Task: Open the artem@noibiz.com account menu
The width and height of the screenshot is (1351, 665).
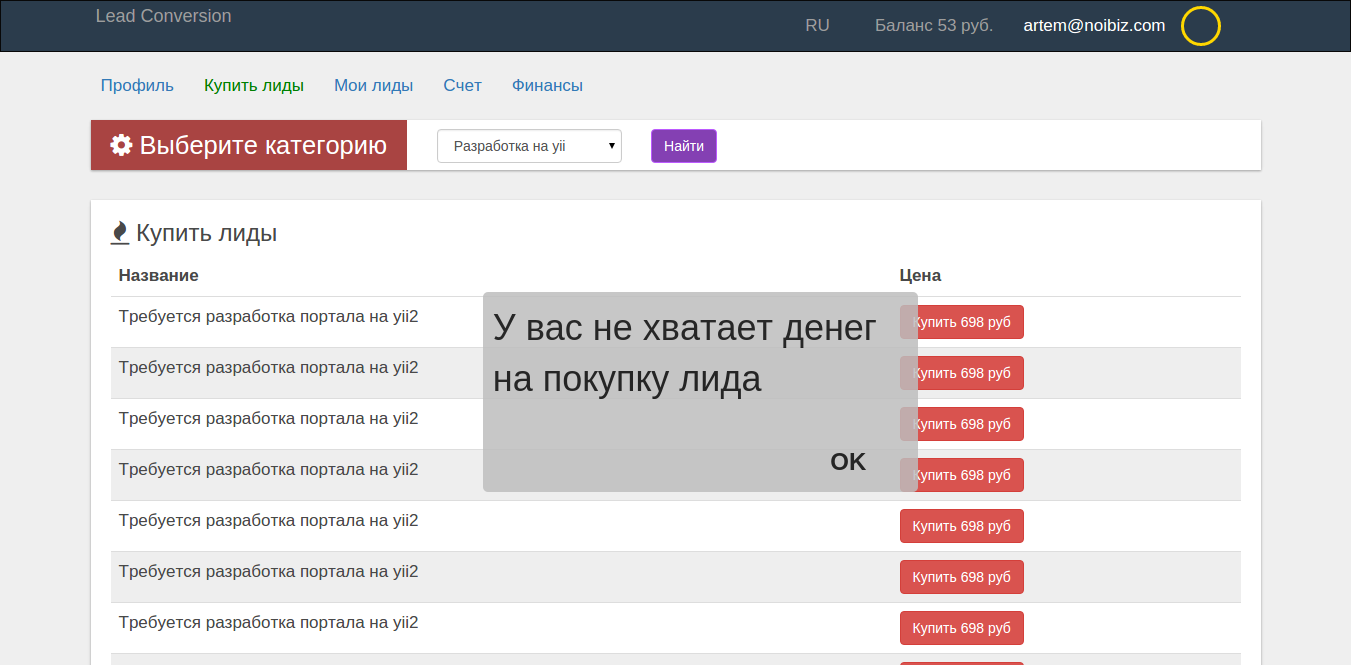Action: [x=1094, y=26]
